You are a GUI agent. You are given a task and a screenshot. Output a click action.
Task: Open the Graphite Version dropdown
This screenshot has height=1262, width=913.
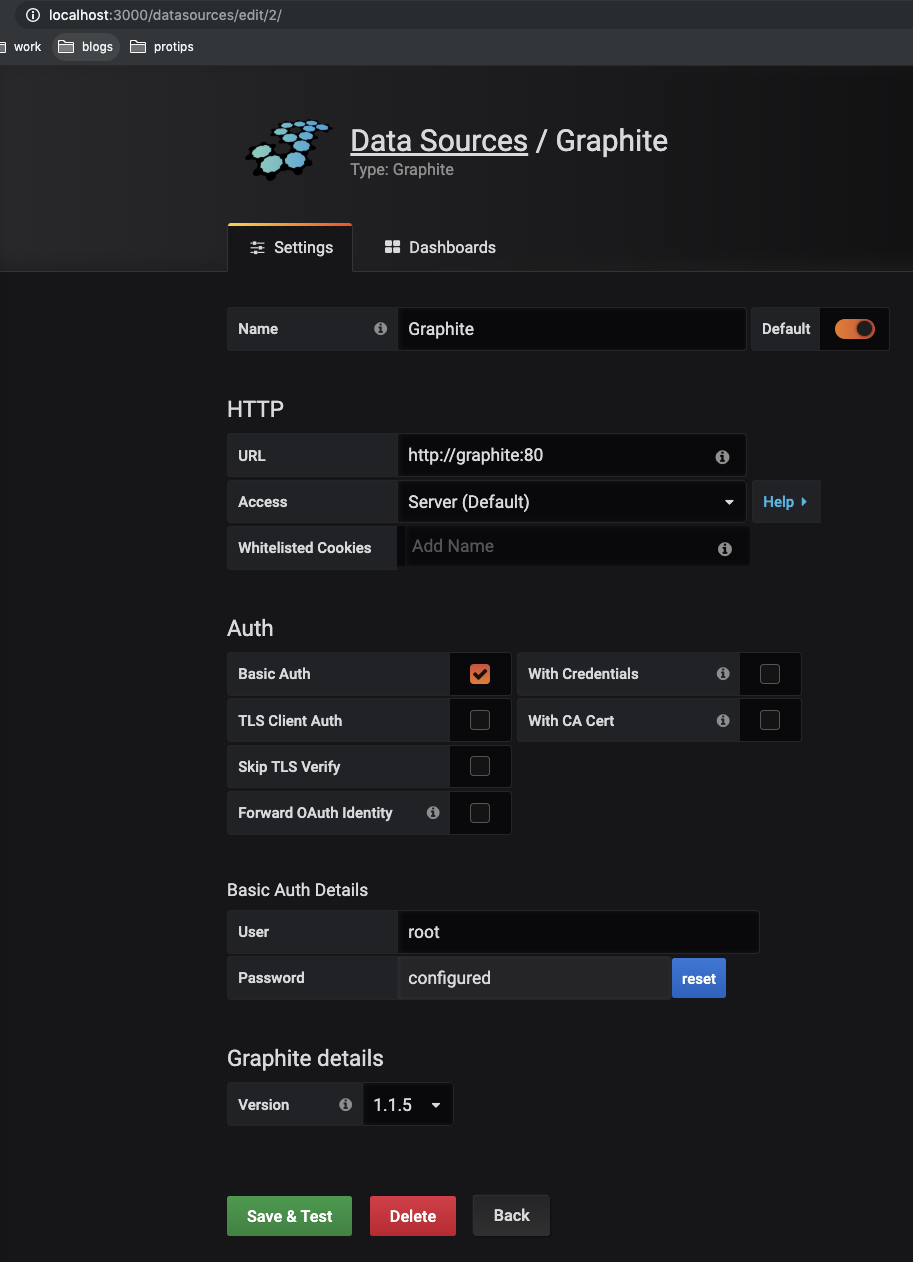408,1105
